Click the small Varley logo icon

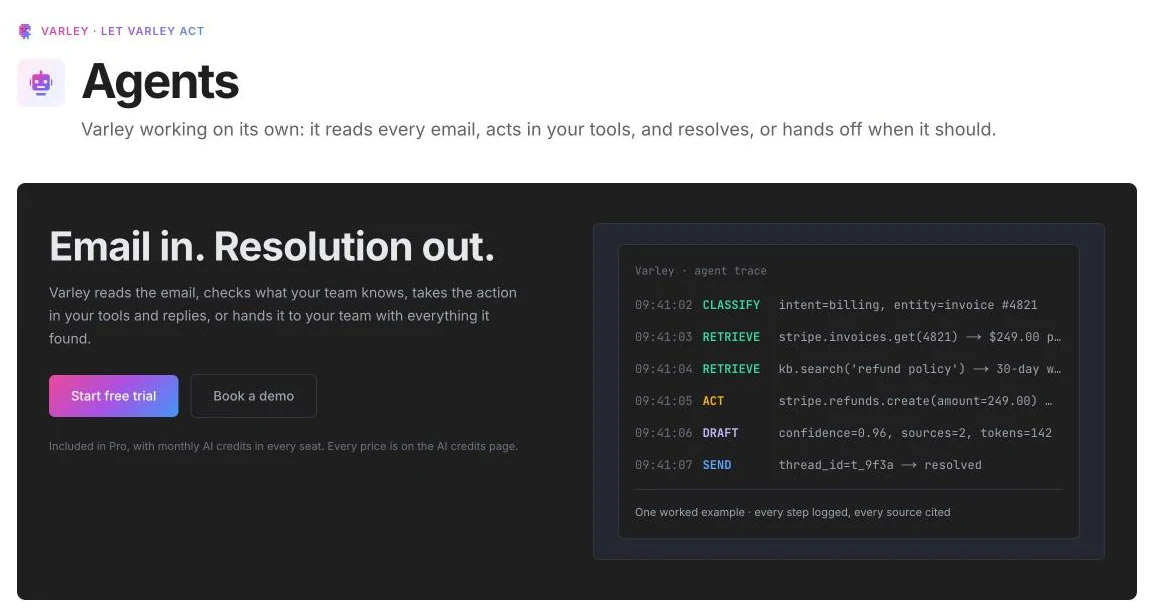tap(25, 31)
